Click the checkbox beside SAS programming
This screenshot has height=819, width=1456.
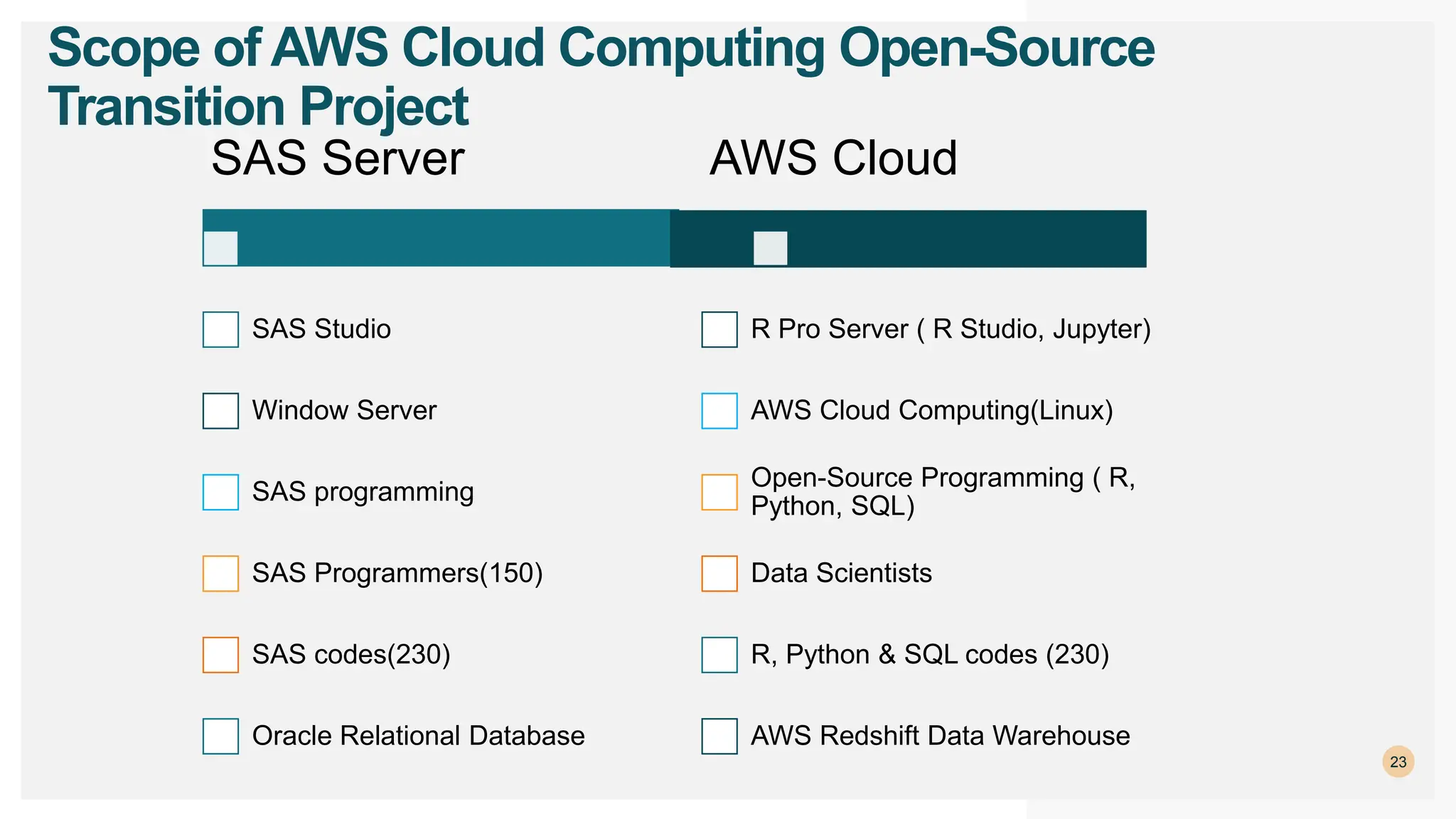[x=220, y=492]
